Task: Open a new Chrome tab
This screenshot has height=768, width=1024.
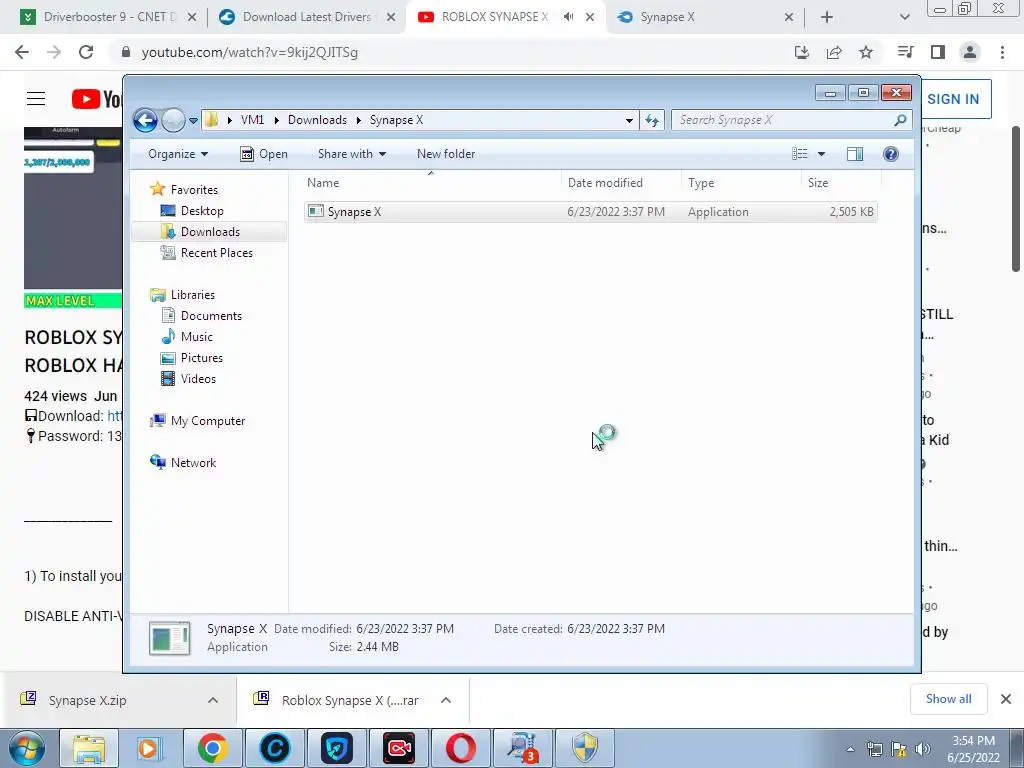Action: 827,17
